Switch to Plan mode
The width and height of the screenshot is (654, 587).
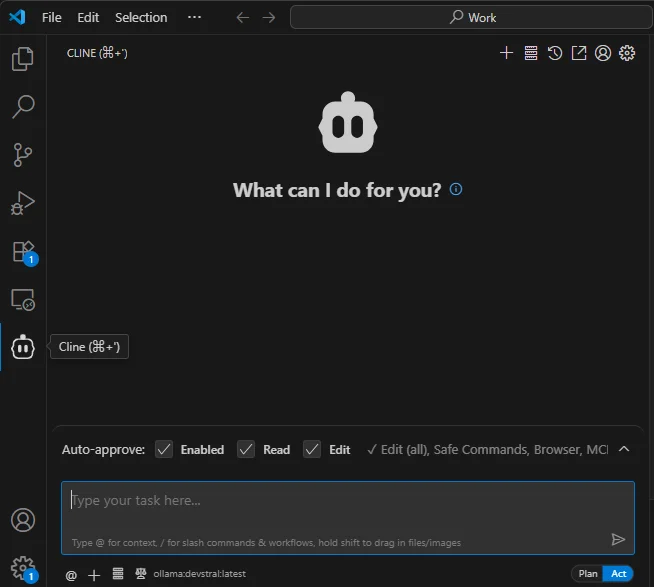click(588, 574)
